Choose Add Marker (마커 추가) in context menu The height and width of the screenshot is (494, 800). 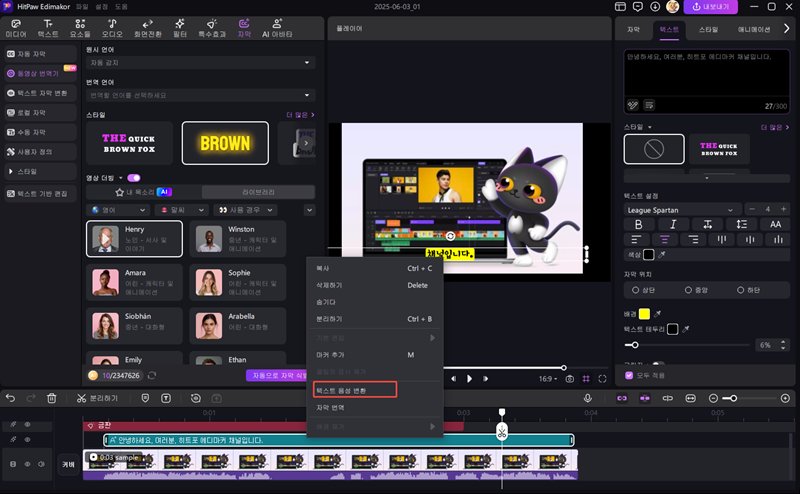(x=374, y=355)
